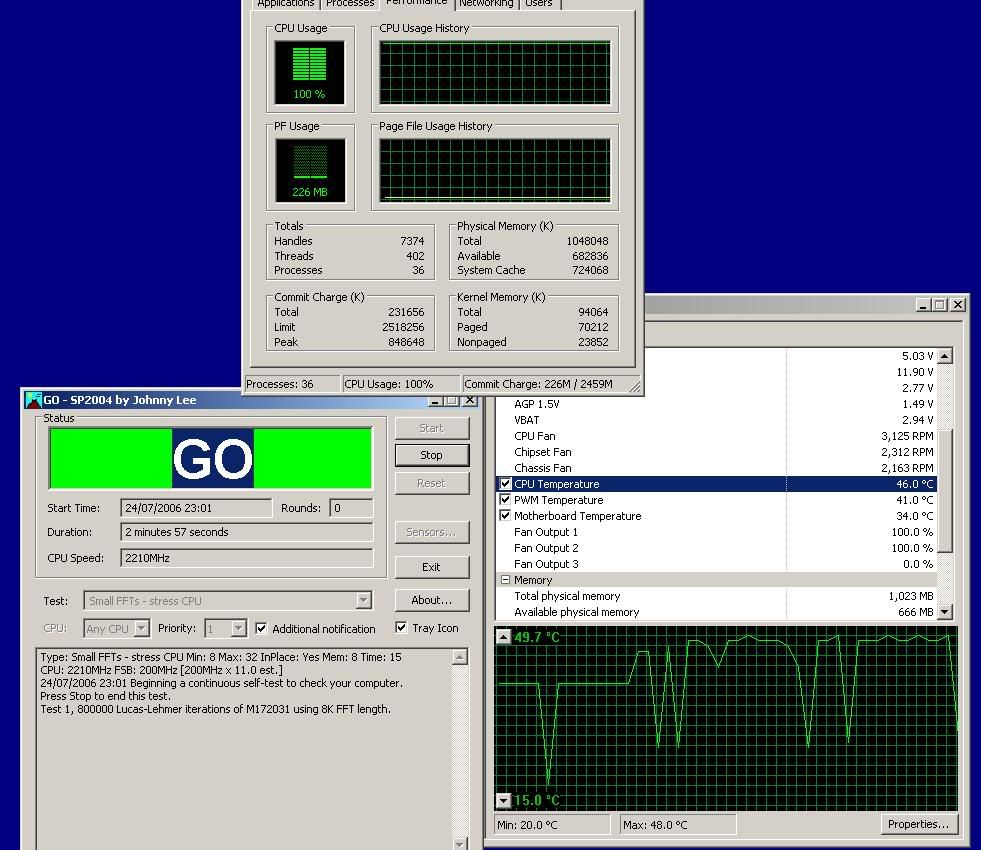Click the SP2004 log scrollbar up arrow
Viewport: 981px width, 850px height.
(461, 656)
